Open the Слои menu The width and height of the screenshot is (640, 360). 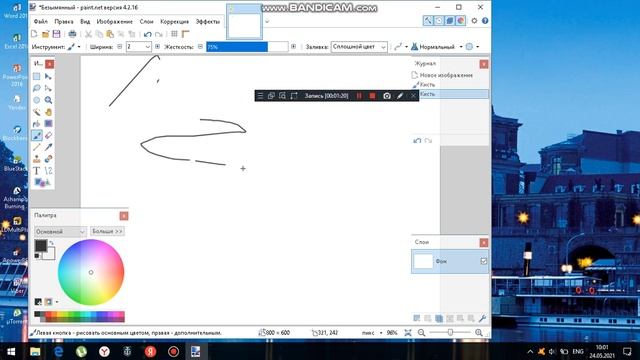pyautogui.click(x=147, y=21)
